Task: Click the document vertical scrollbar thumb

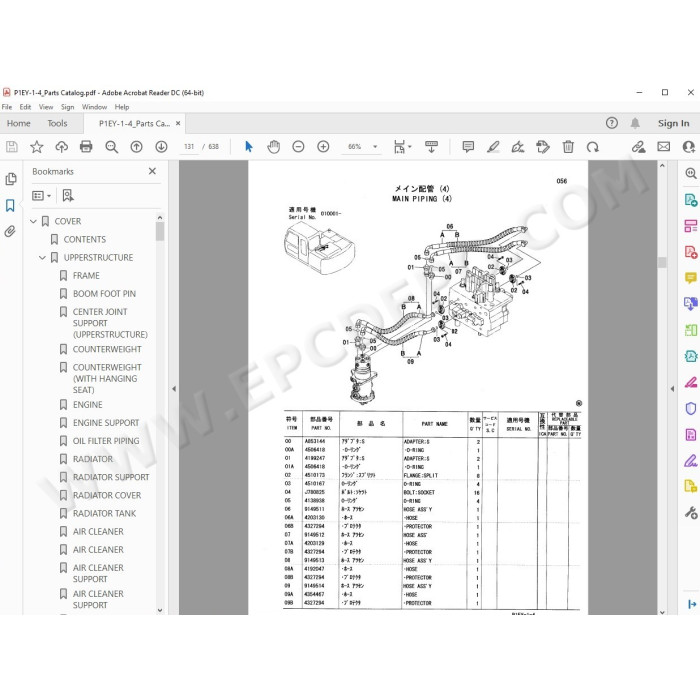Action: coord(662,262)
